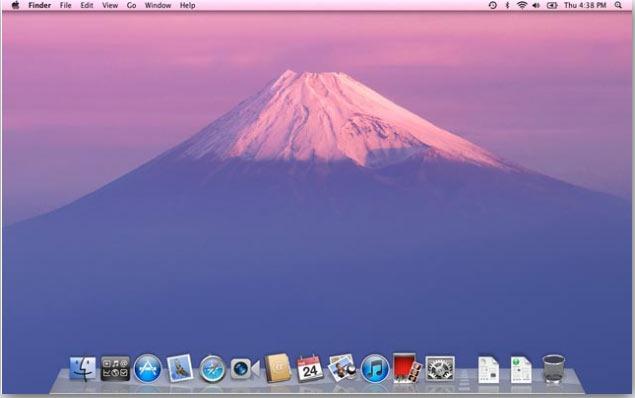
Task: Click the Spotlight search magnifier
Action: click(x=618, y=5)
